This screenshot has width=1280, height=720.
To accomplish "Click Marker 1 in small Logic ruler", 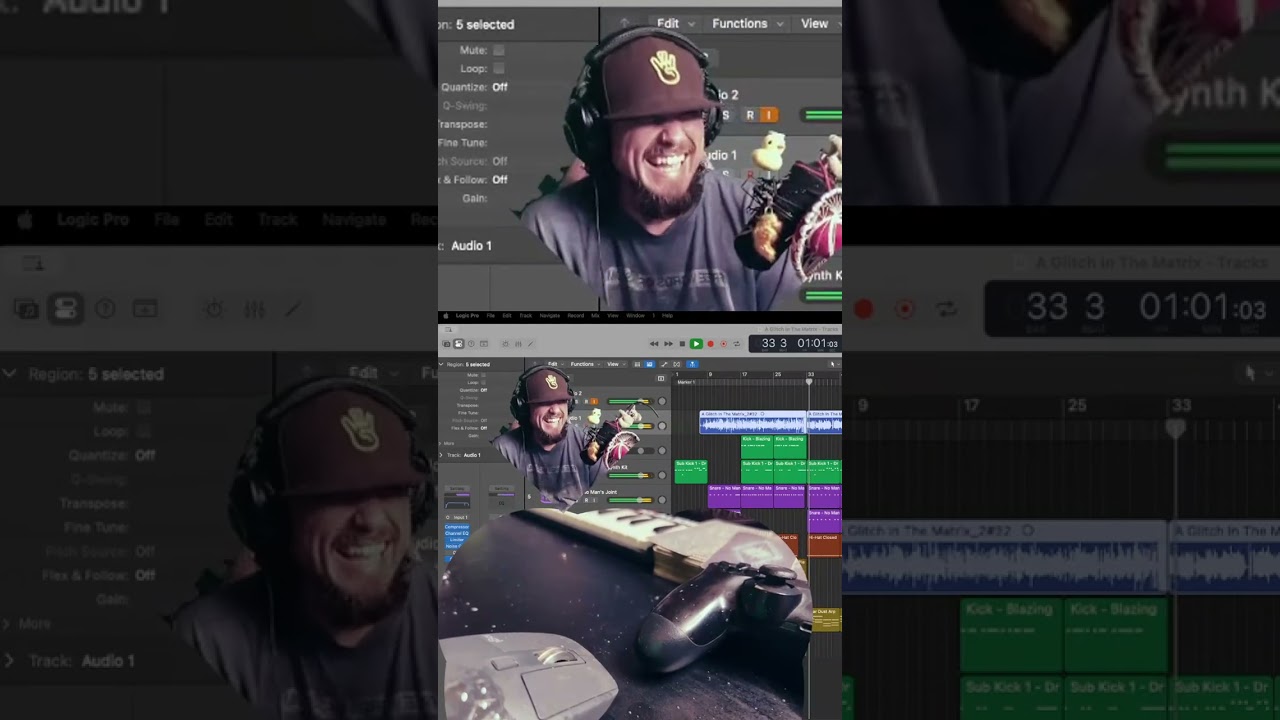I will (686, 382).
